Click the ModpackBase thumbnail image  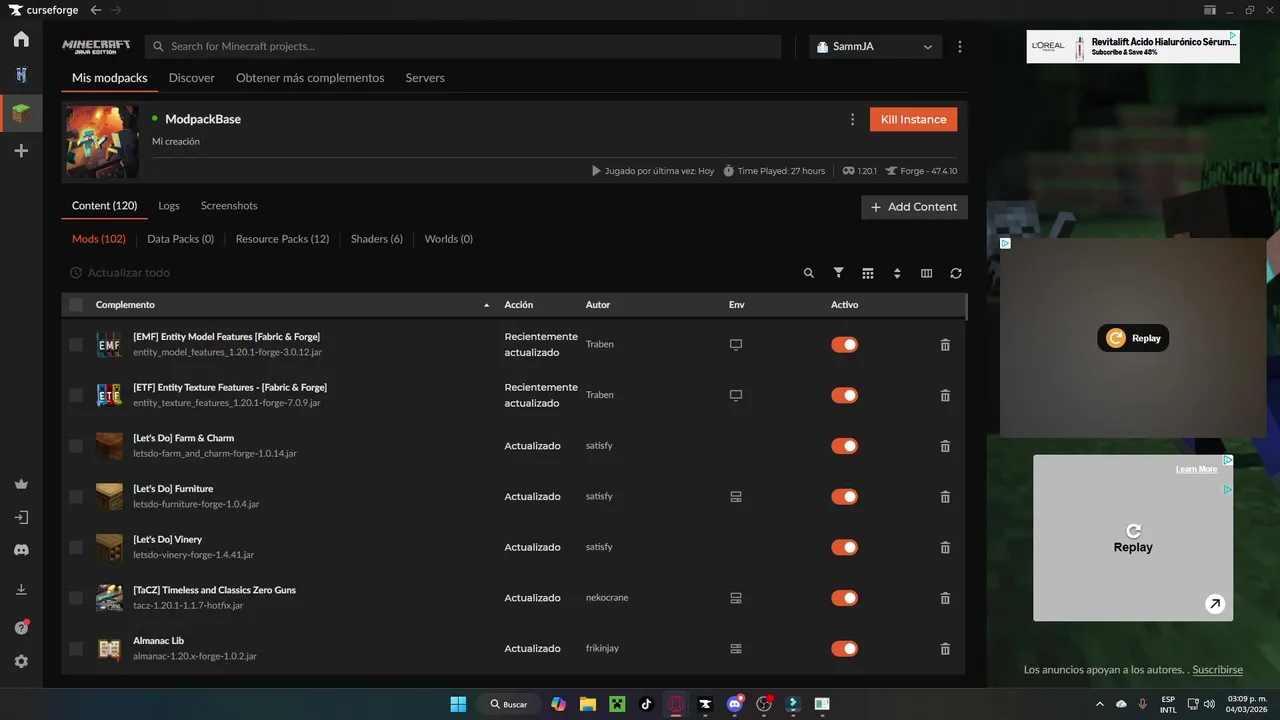[x=103, y=142]
